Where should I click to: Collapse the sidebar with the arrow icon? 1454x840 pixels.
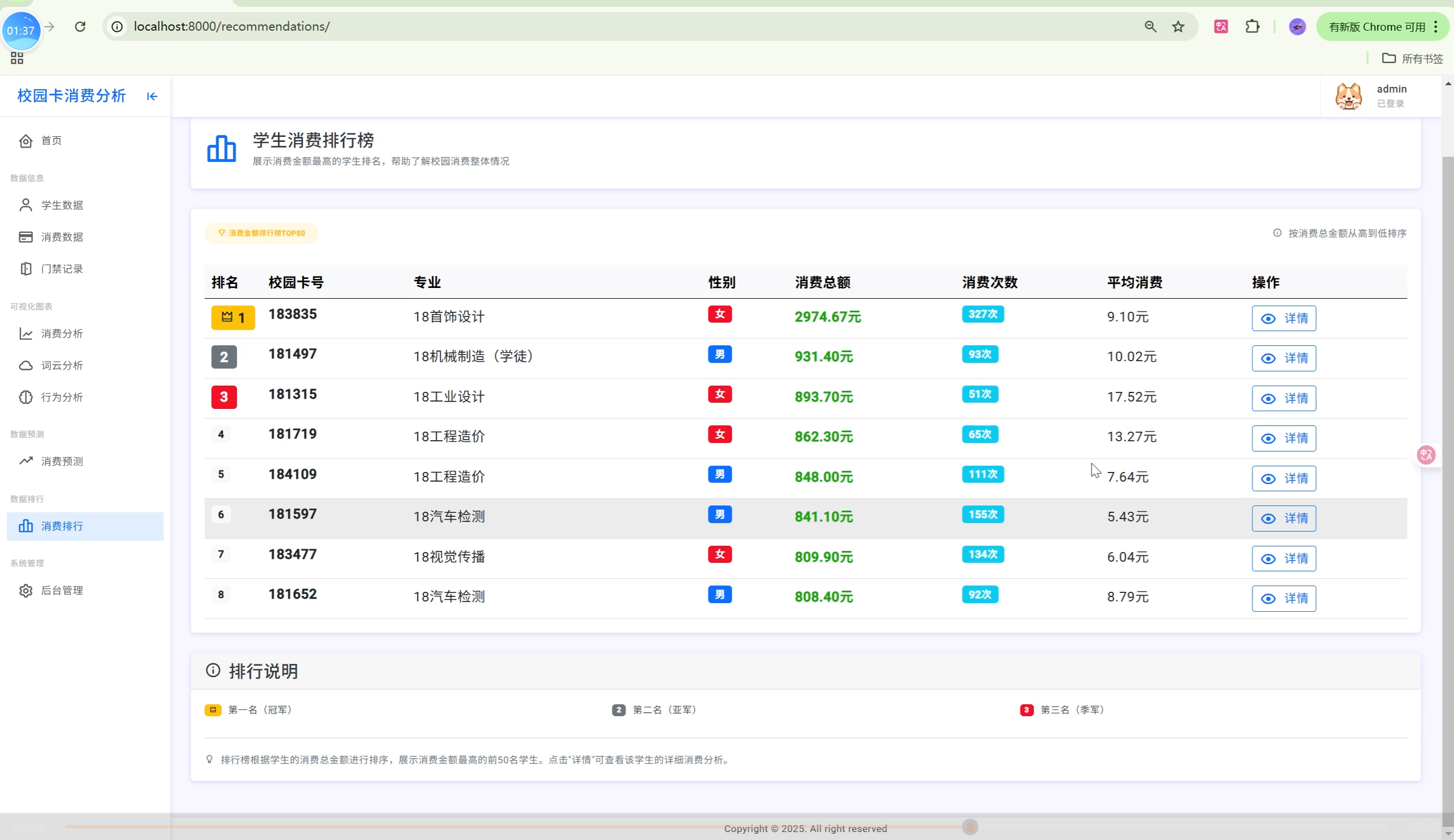click(152, 97)
